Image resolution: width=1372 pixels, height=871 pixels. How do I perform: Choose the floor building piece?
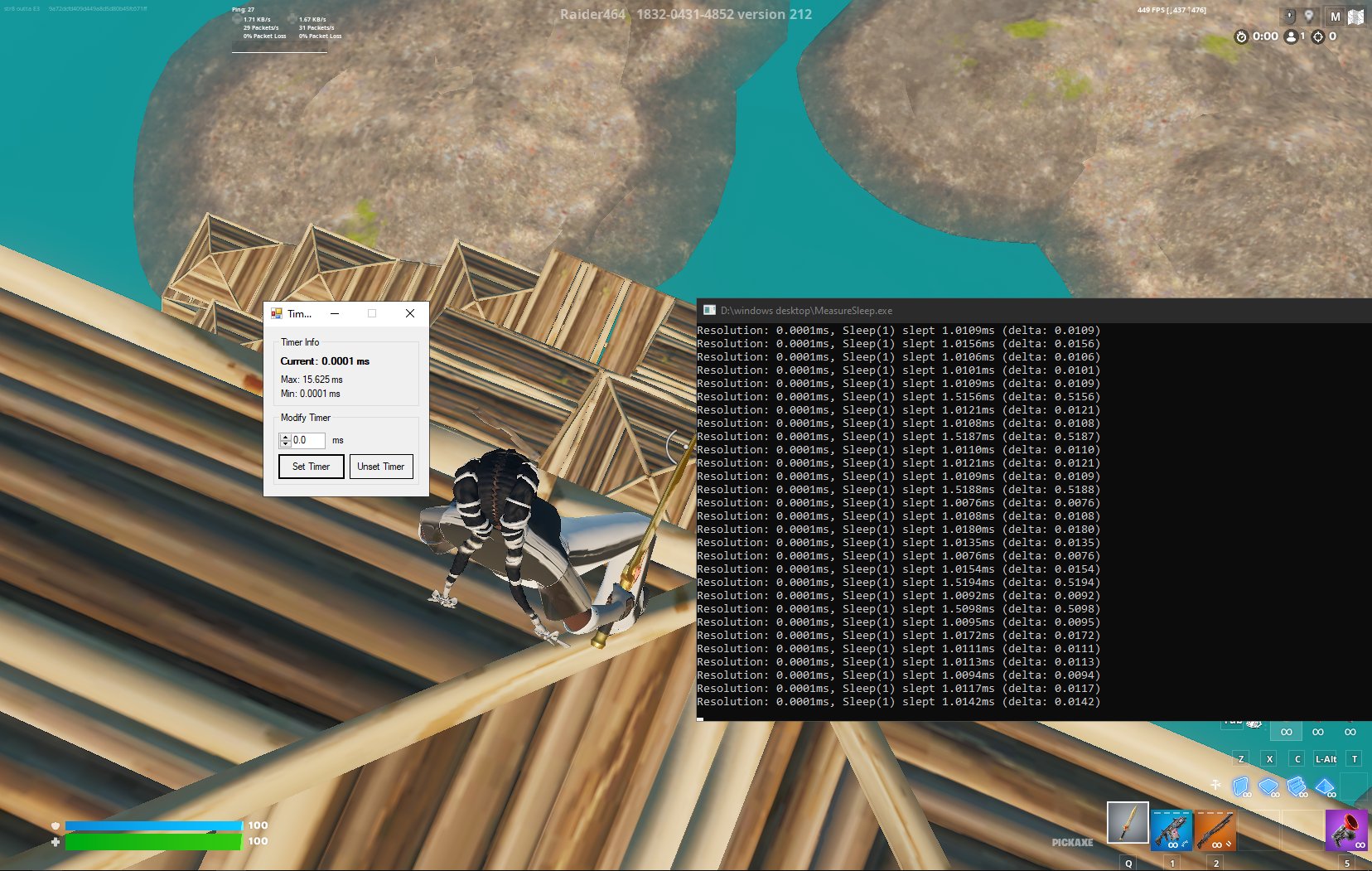[x=1269, y=786]
